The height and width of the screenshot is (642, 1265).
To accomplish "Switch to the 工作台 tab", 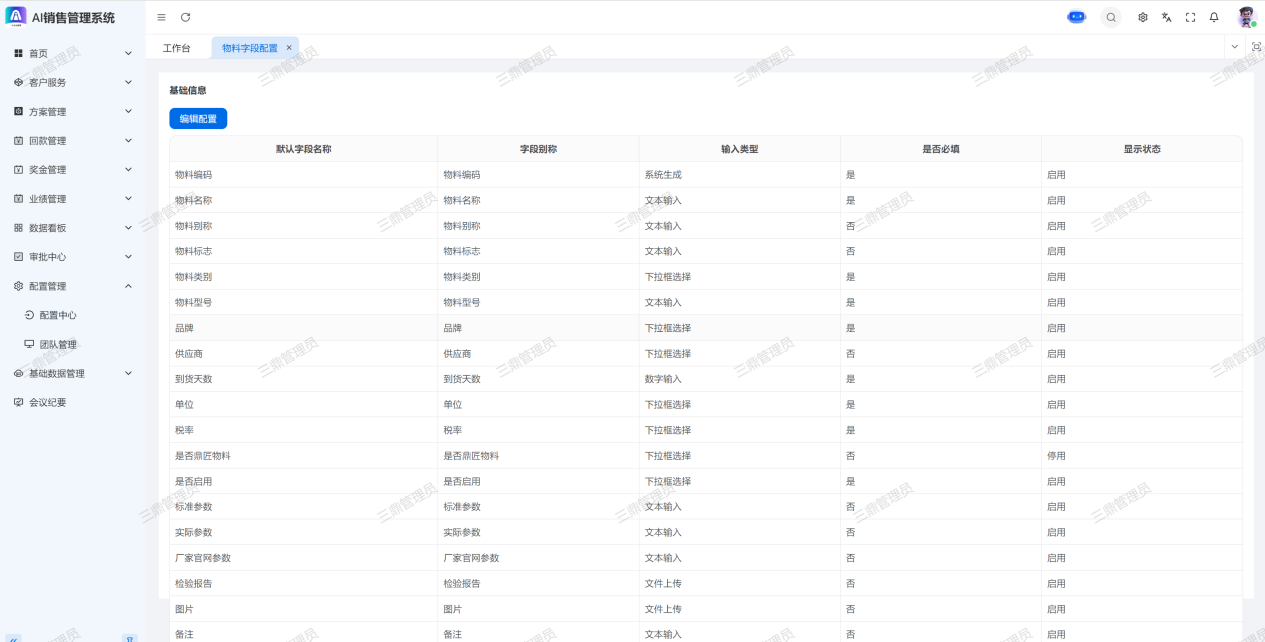I will pyautogui.click(x=177, y=48).
